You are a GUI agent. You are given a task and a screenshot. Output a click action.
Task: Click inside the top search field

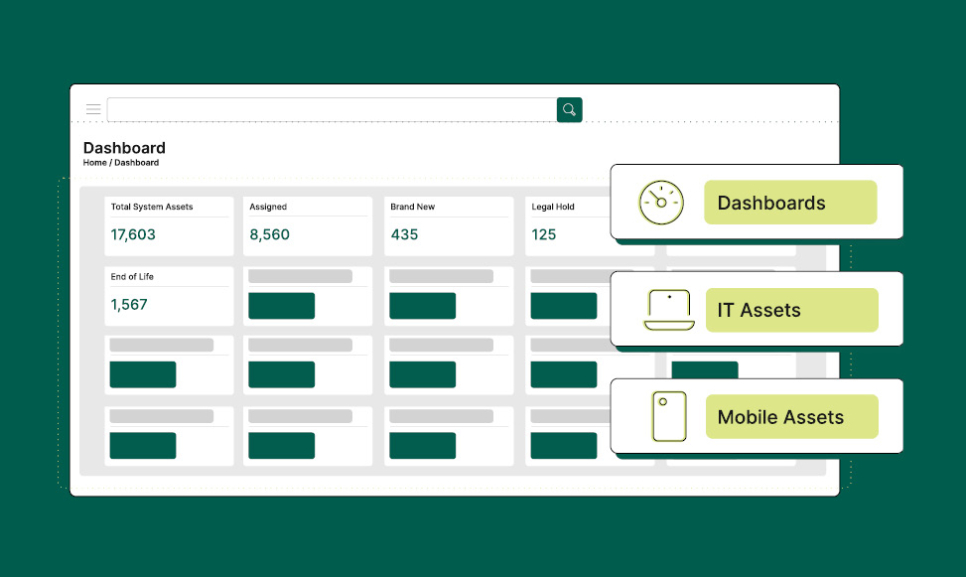coord(331,110)
